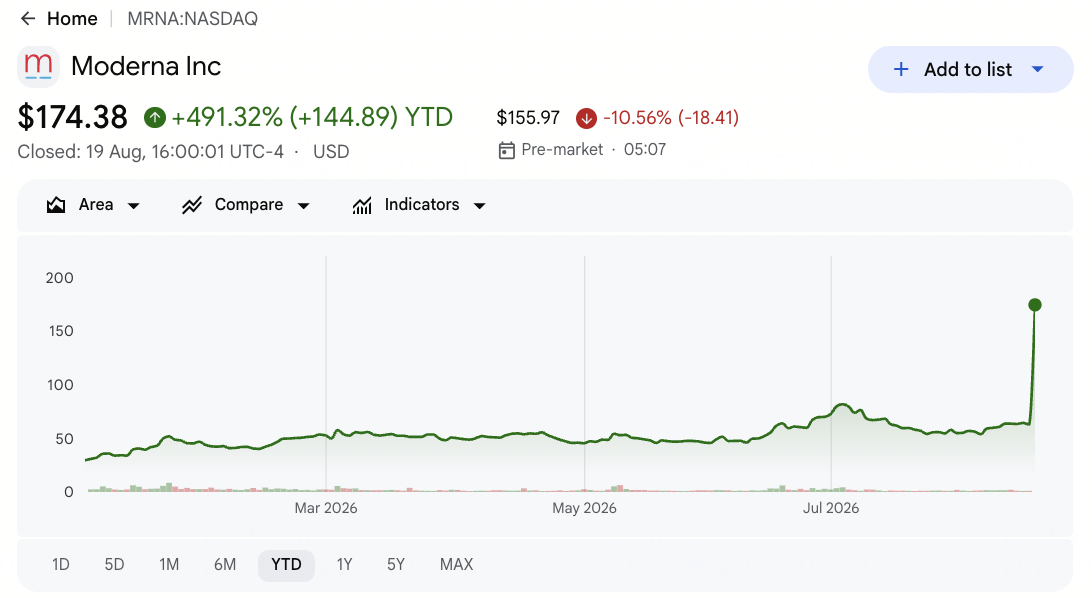Click the plus icon in Add to list

[900, 70]
